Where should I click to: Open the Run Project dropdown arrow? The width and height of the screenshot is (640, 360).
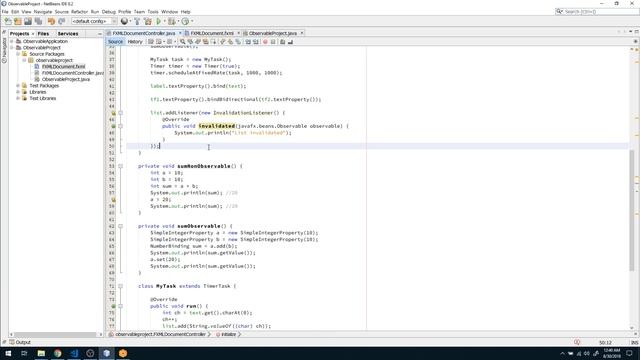(x=165, y=21)
